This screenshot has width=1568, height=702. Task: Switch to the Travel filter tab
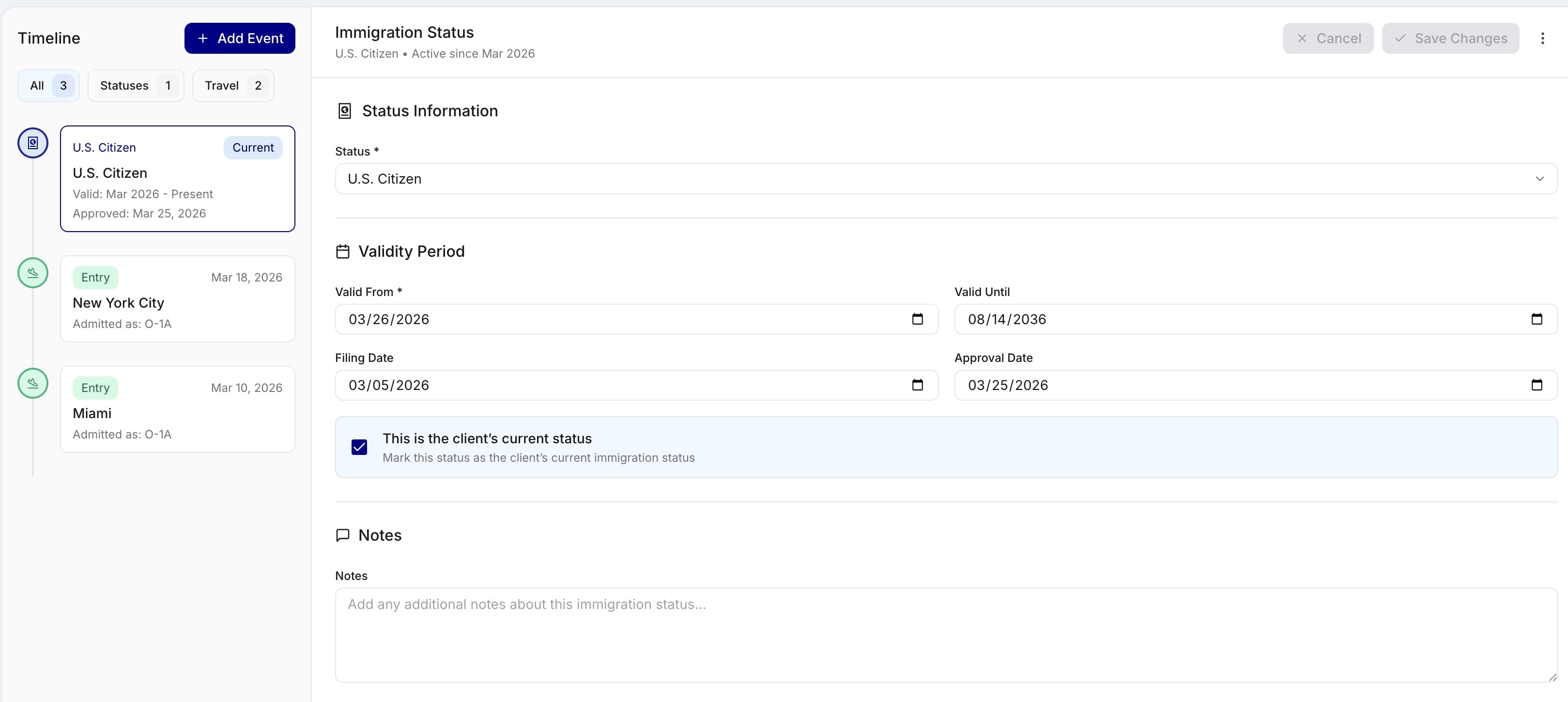coord(232,85)
